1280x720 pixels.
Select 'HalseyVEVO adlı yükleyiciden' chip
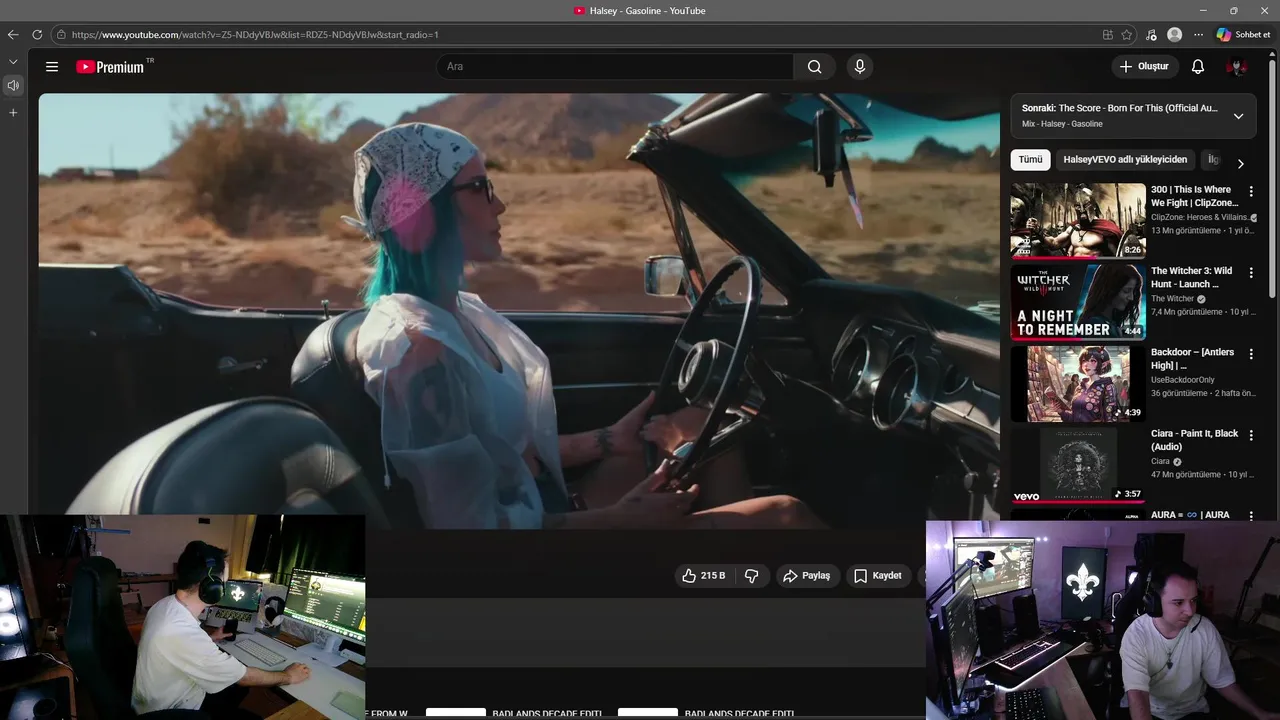click(x=1125, y=160)
